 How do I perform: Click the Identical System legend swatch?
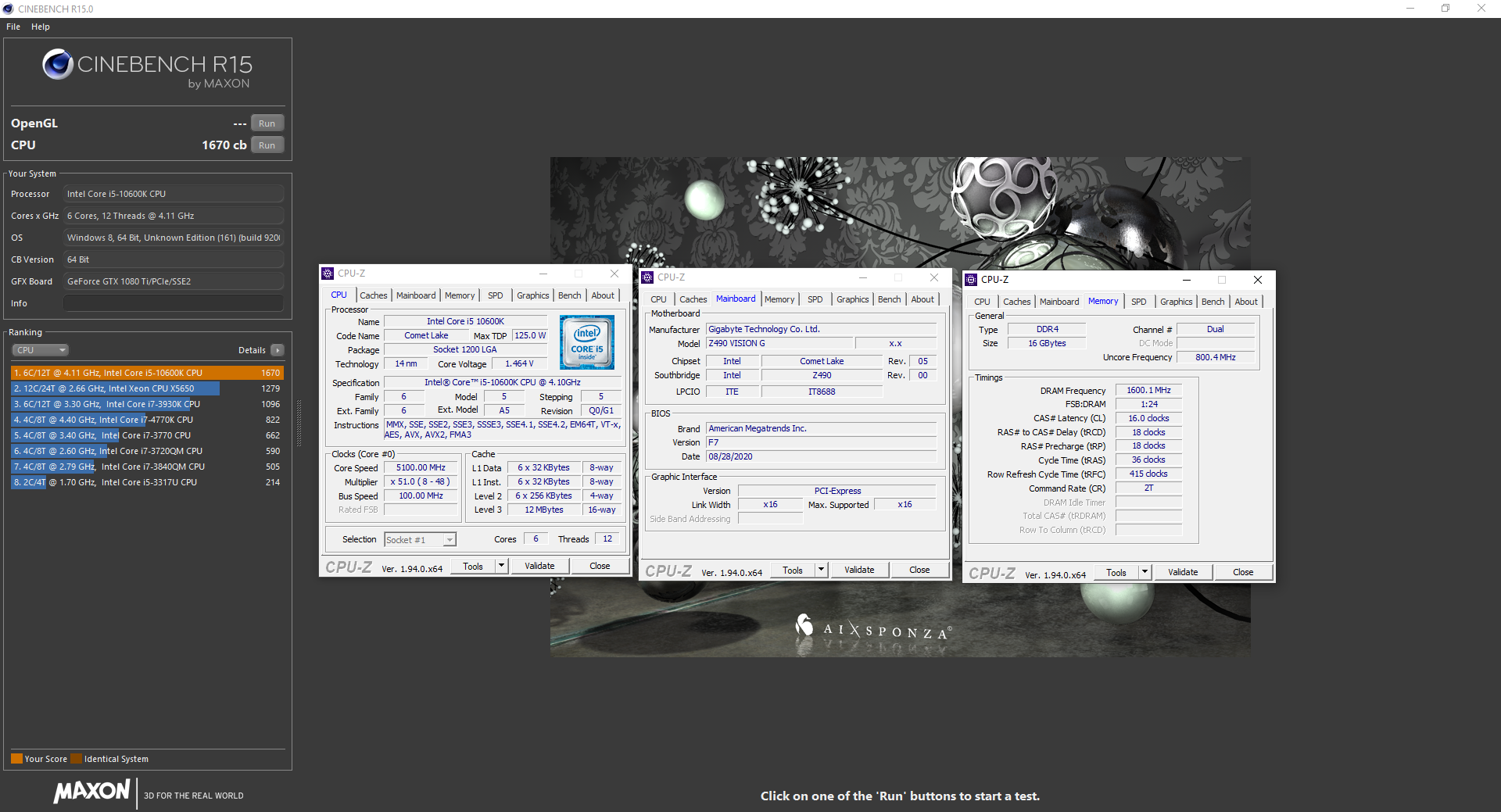(76, 759)
